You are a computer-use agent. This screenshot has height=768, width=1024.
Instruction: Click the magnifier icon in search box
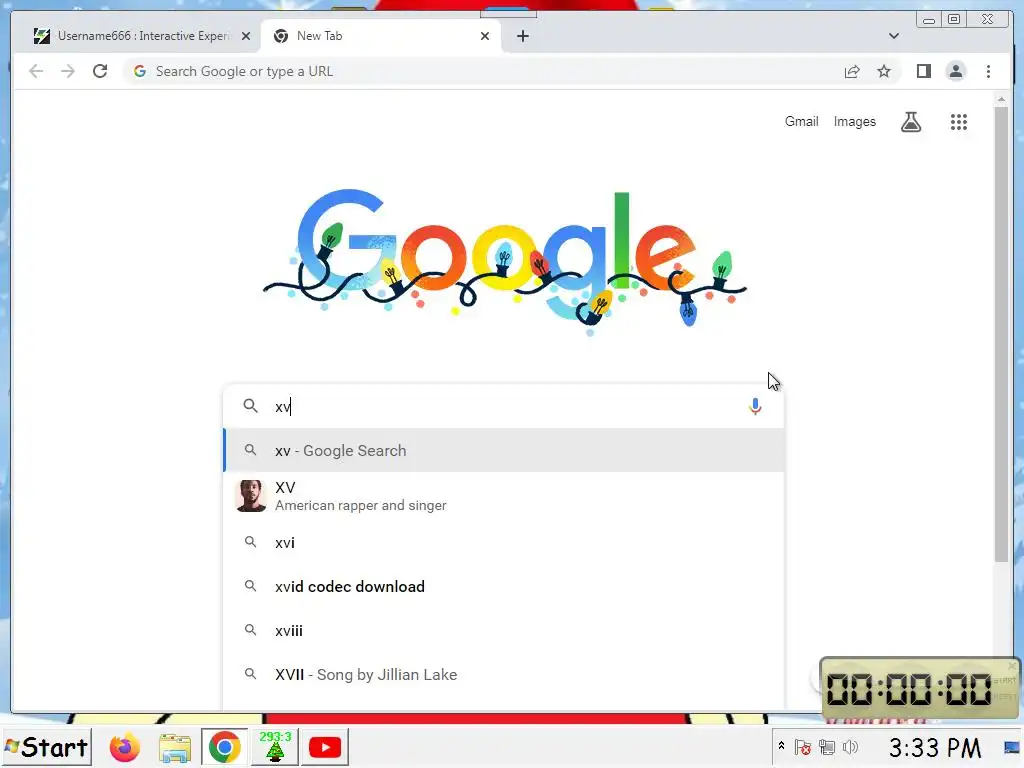pos(250,406)
